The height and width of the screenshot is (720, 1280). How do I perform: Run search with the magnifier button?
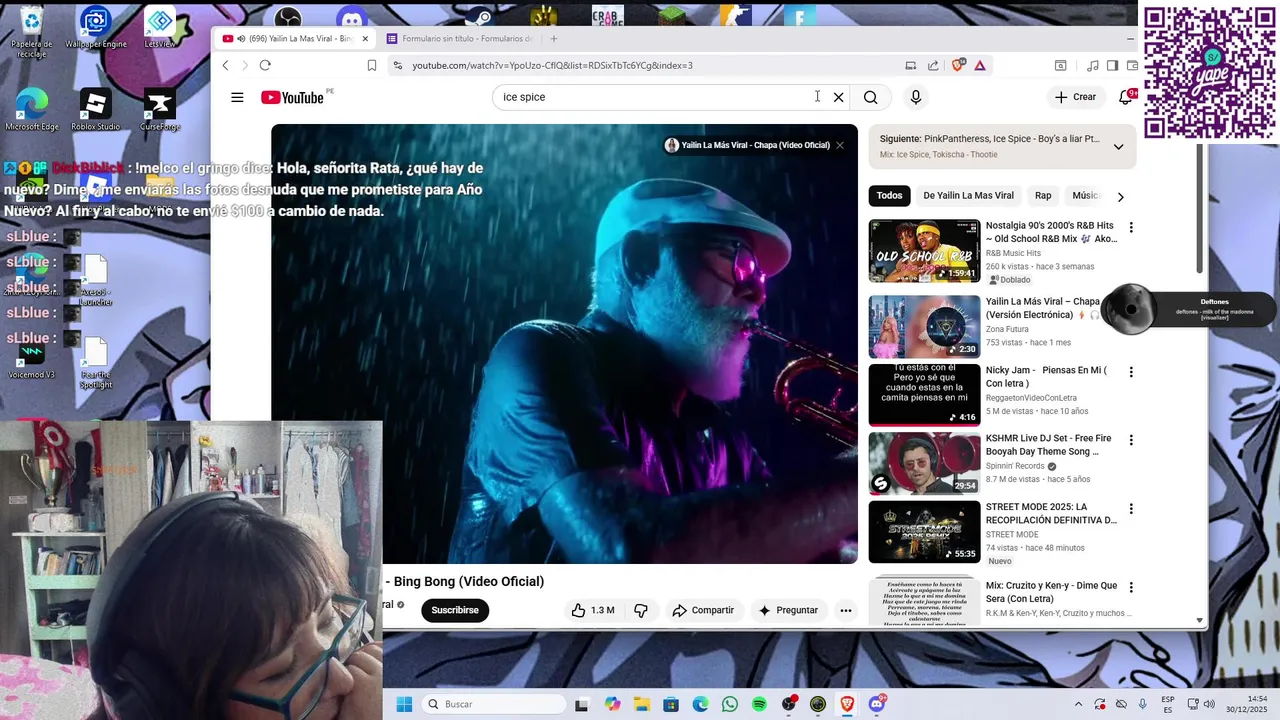871,97
